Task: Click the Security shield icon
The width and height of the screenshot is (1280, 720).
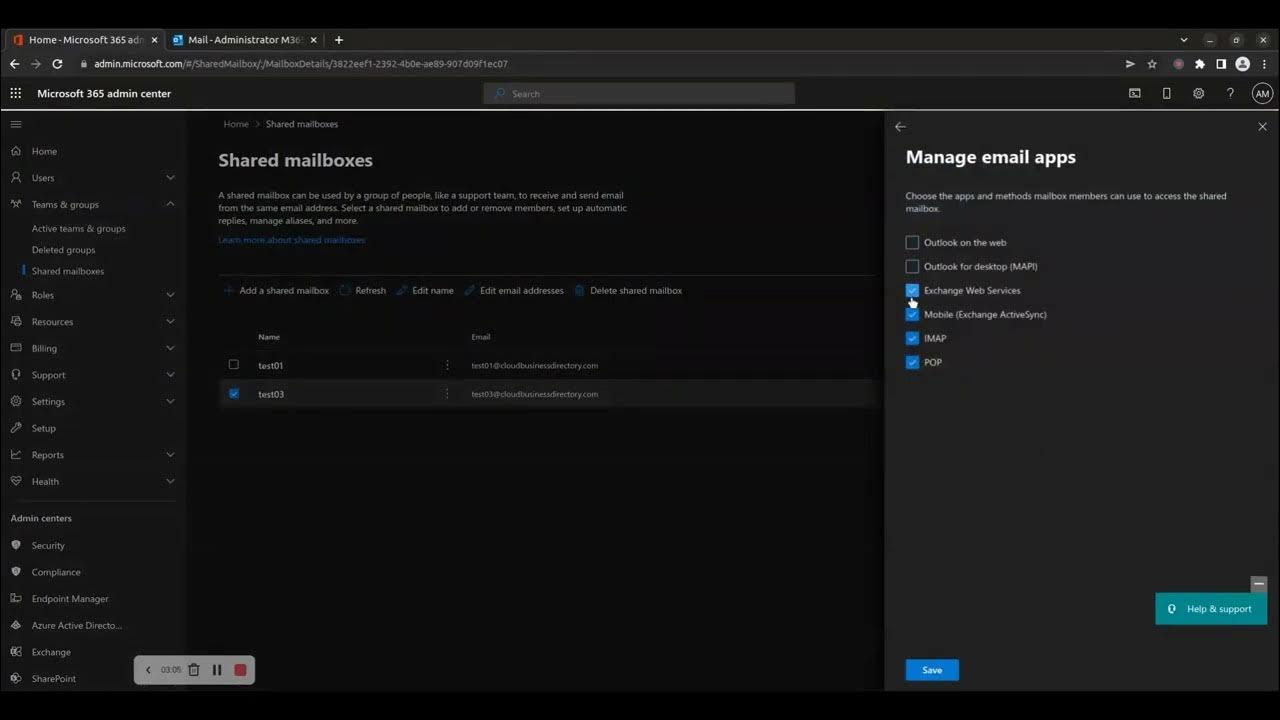Action: point(16,545)
